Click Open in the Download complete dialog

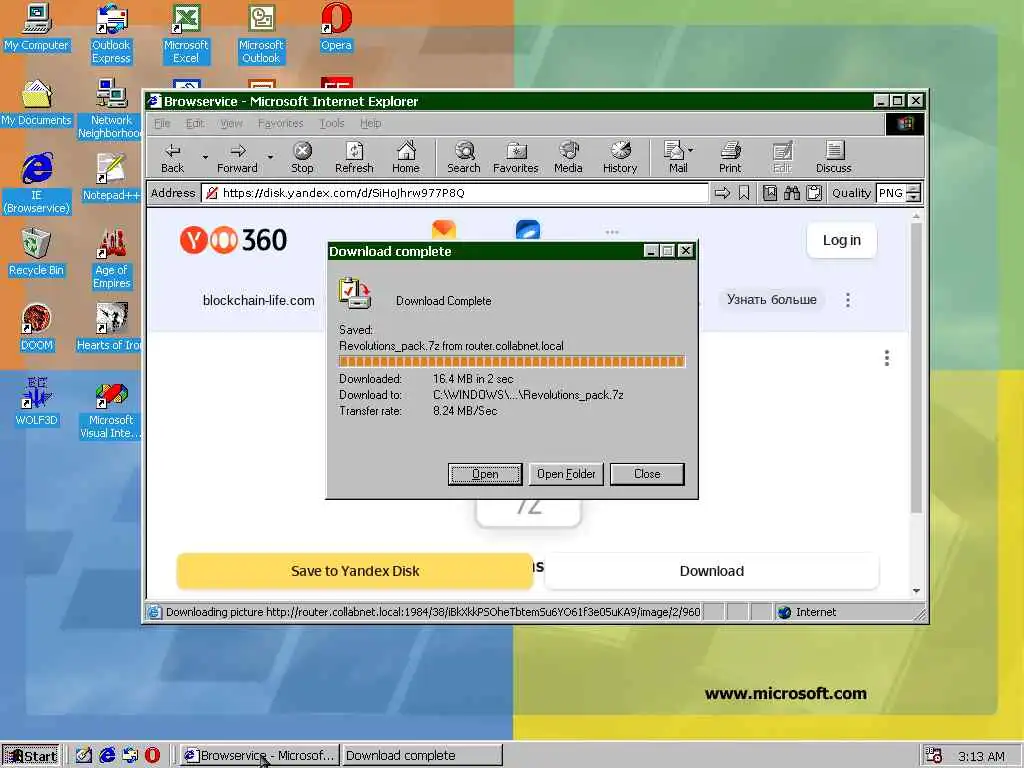click(x=485, y=474)
